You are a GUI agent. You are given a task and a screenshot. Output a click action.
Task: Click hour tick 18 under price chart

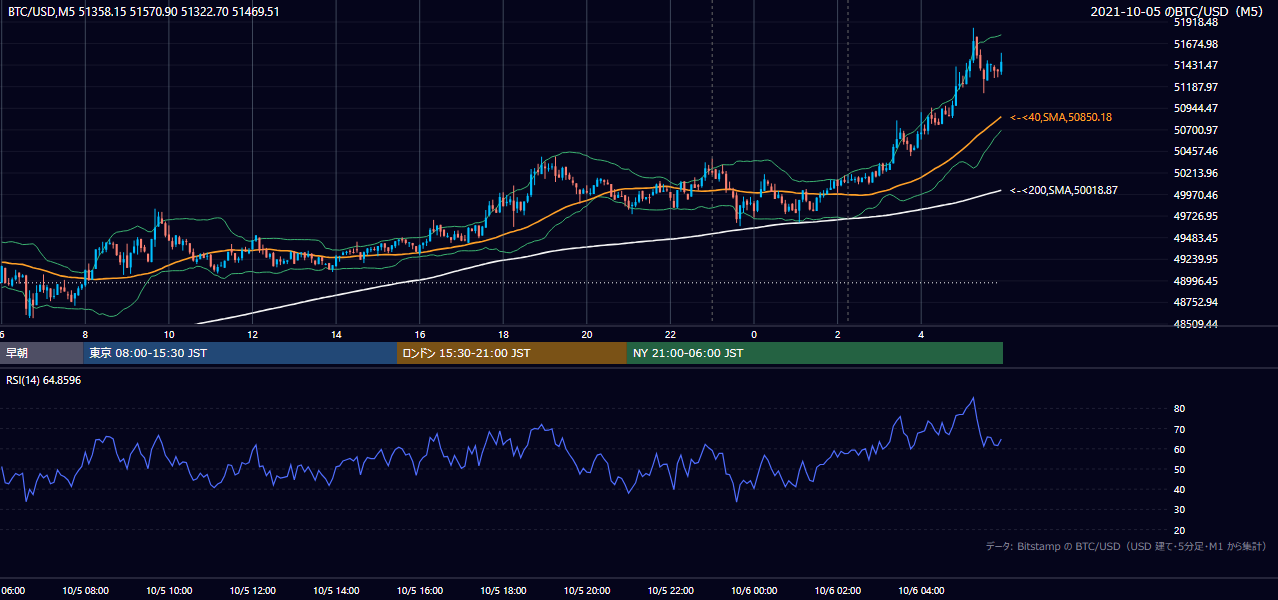point(503,334)
